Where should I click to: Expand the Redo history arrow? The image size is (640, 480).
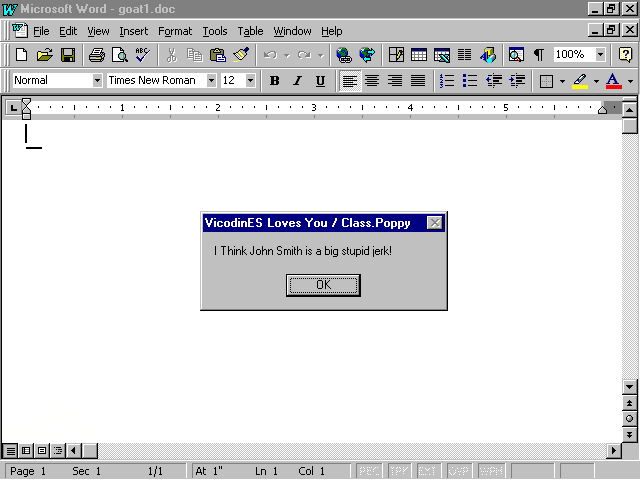coord(321,55)
